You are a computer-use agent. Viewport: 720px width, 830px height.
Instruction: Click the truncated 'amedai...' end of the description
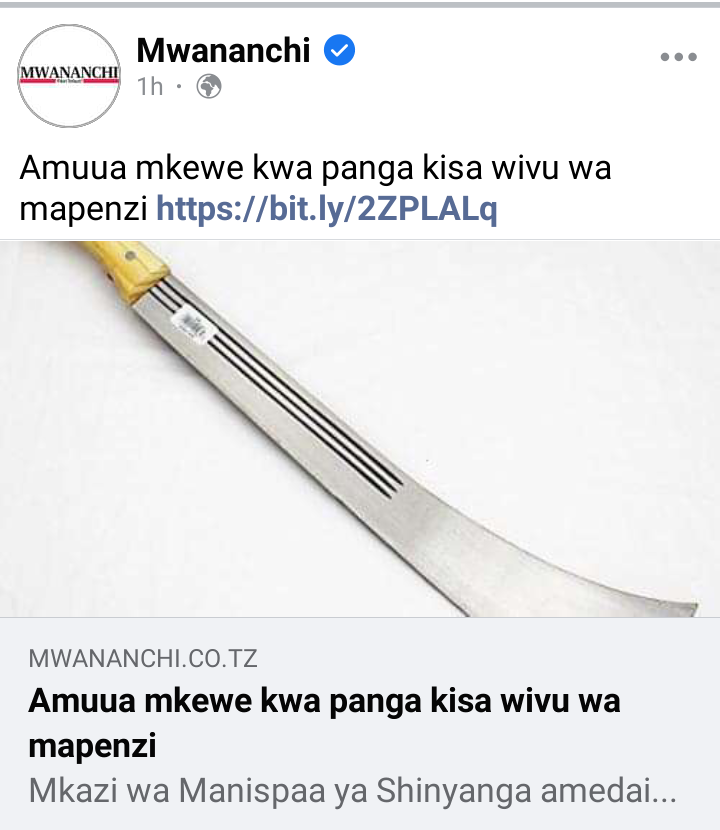click(608, 791)
